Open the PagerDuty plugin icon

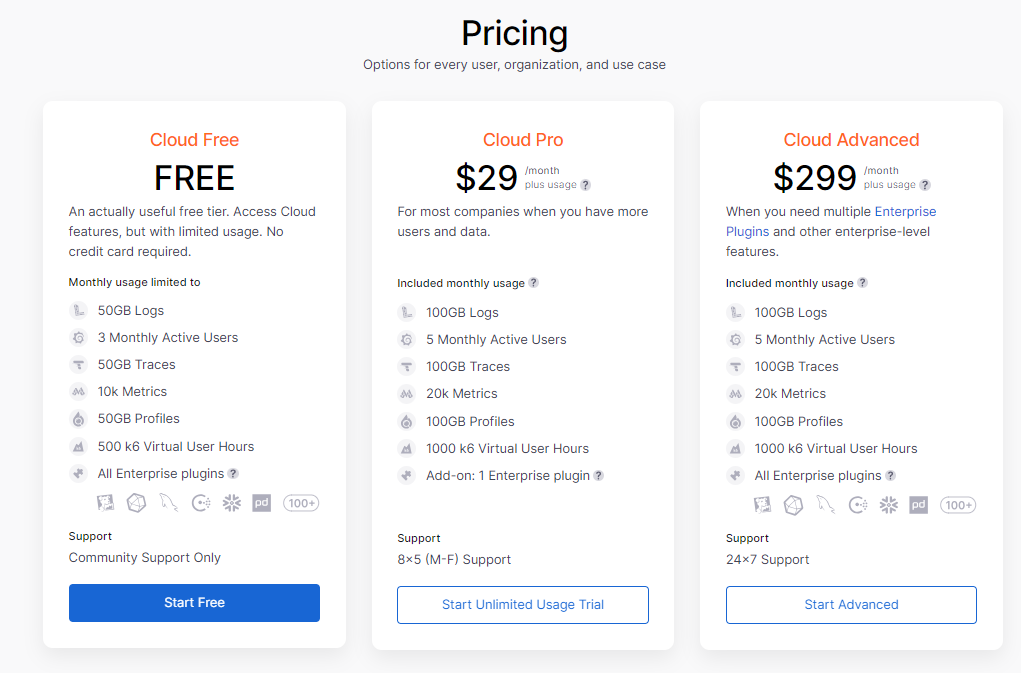(x=261, y=503)
